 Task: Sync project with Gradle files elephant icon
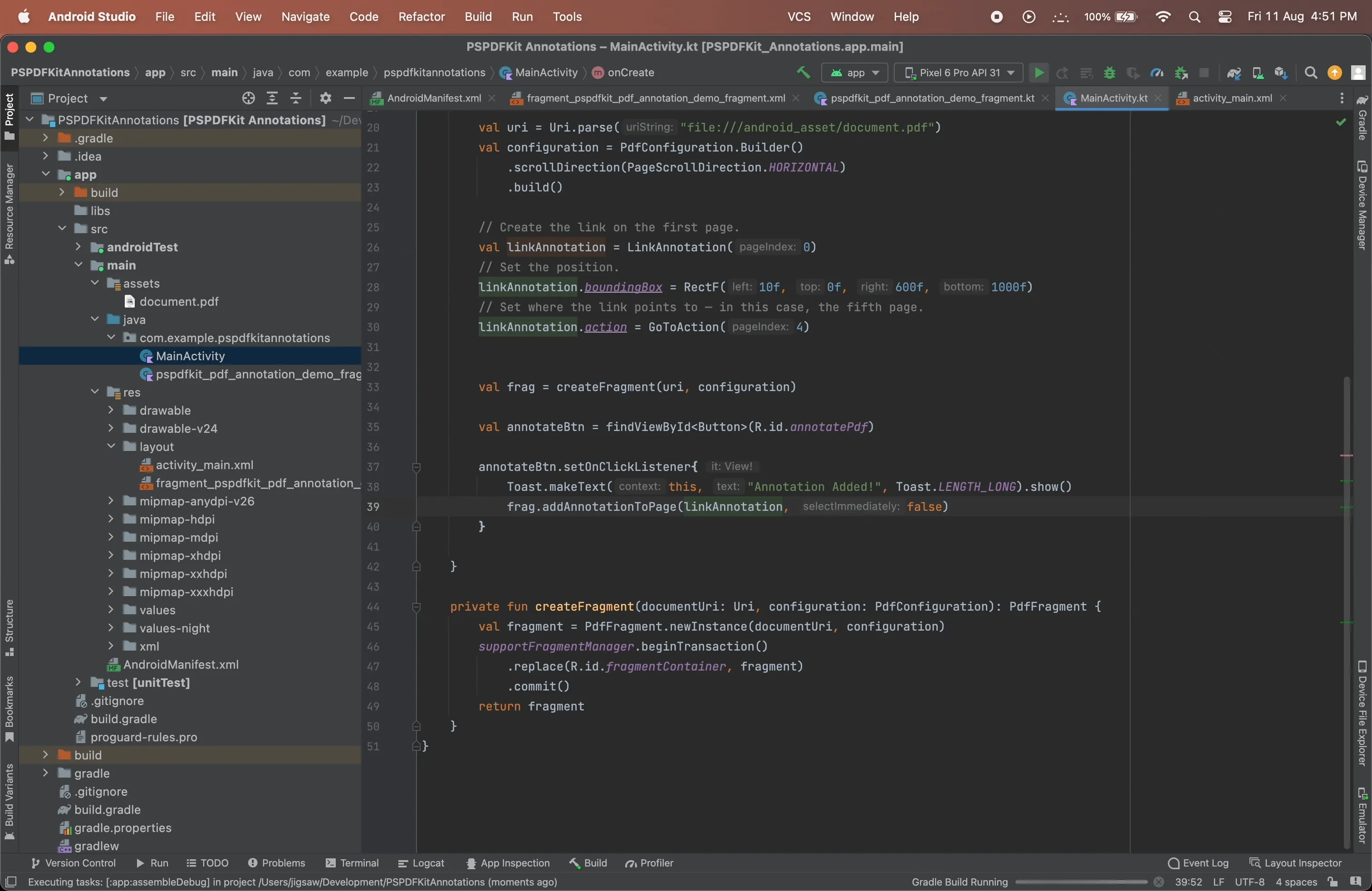(1234, 73)
